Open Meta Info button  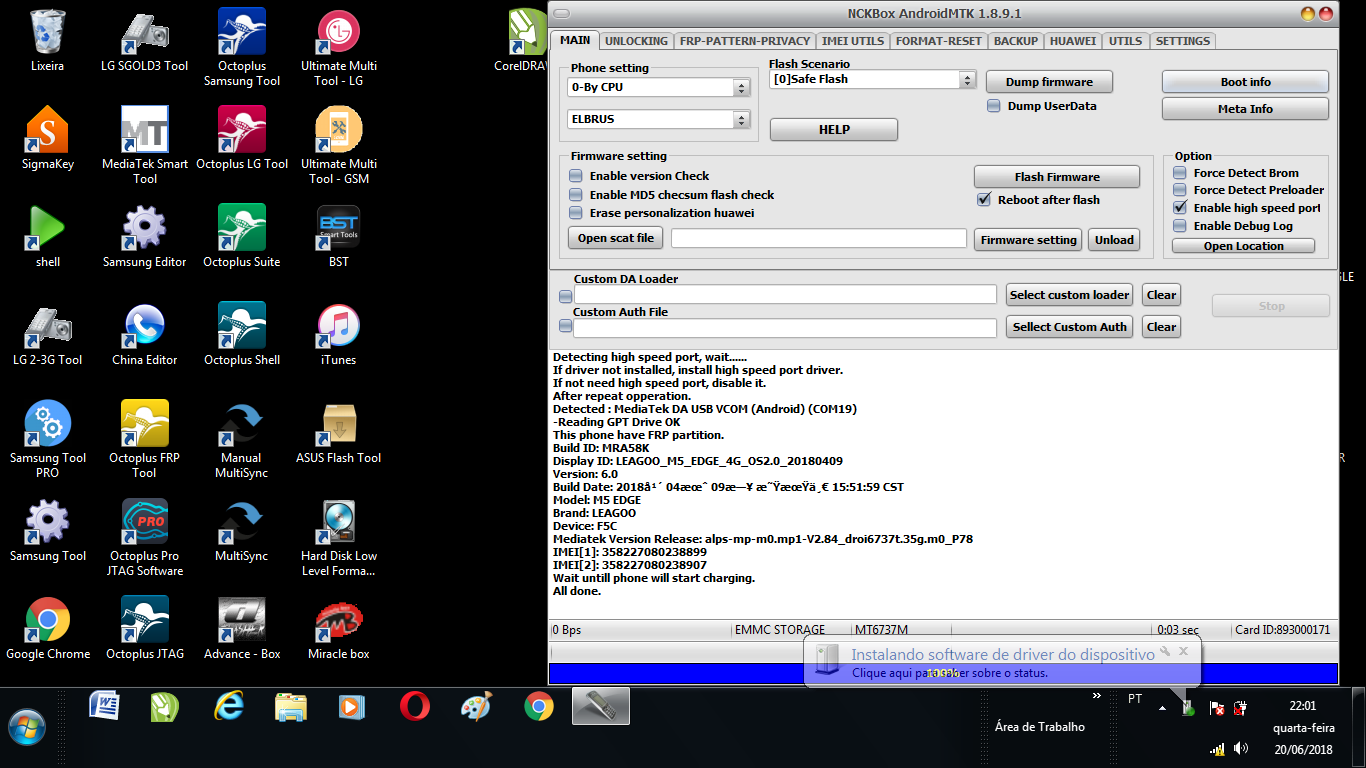[1245, 109]
